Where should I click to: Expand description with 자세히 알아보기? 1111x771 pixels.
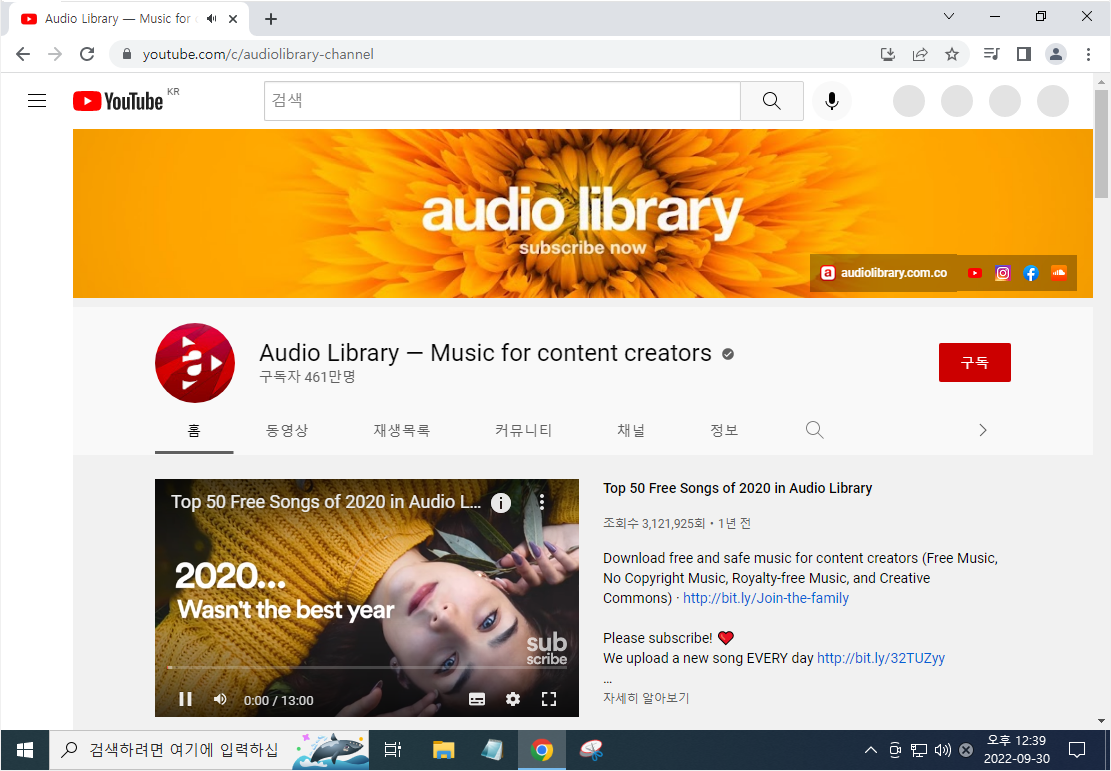coord(646,698)
